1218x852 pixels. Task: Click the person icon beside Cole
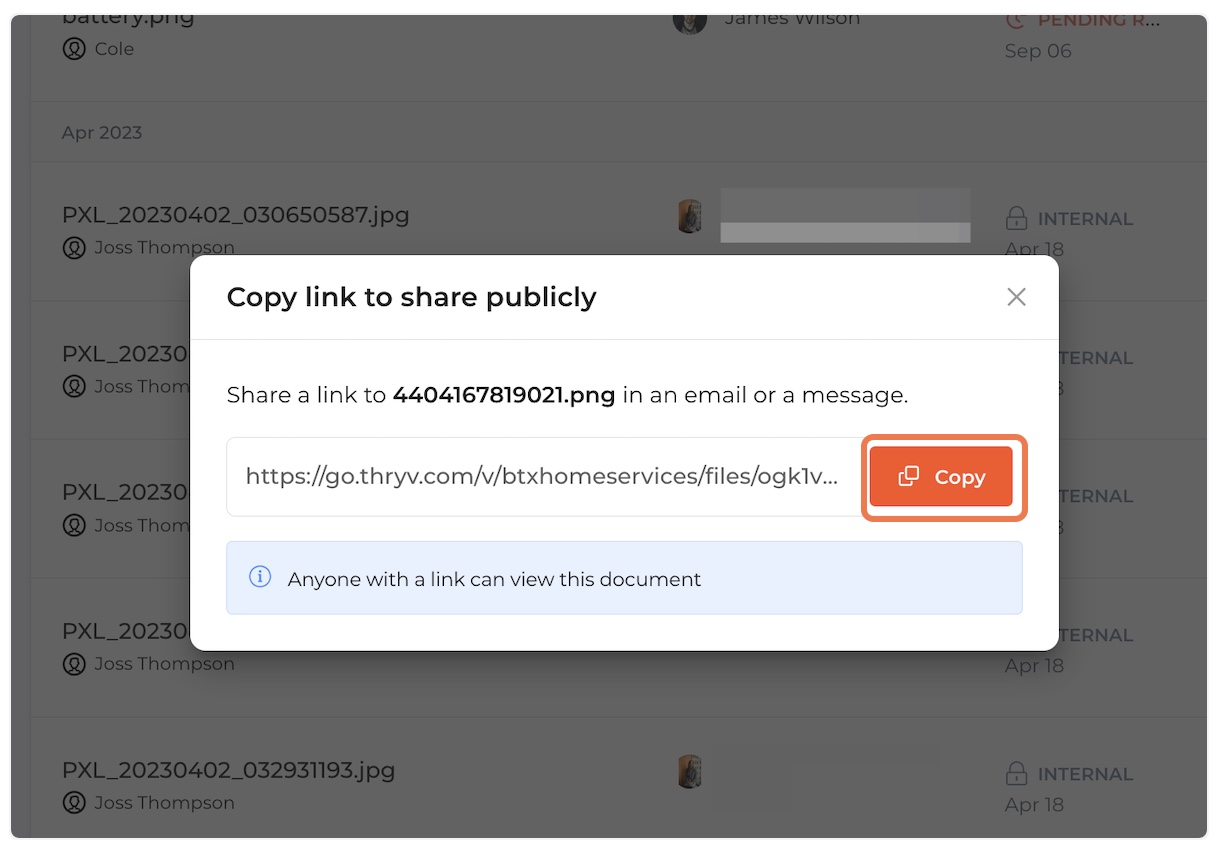[x=74, y=49]
